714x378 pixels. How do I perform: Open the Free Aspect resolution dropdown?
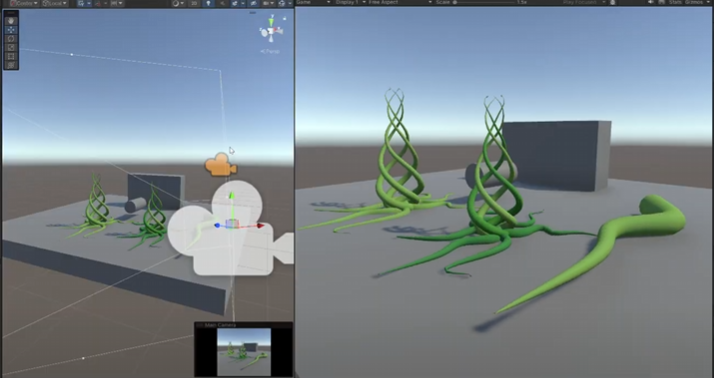click(x=400, y=2)
